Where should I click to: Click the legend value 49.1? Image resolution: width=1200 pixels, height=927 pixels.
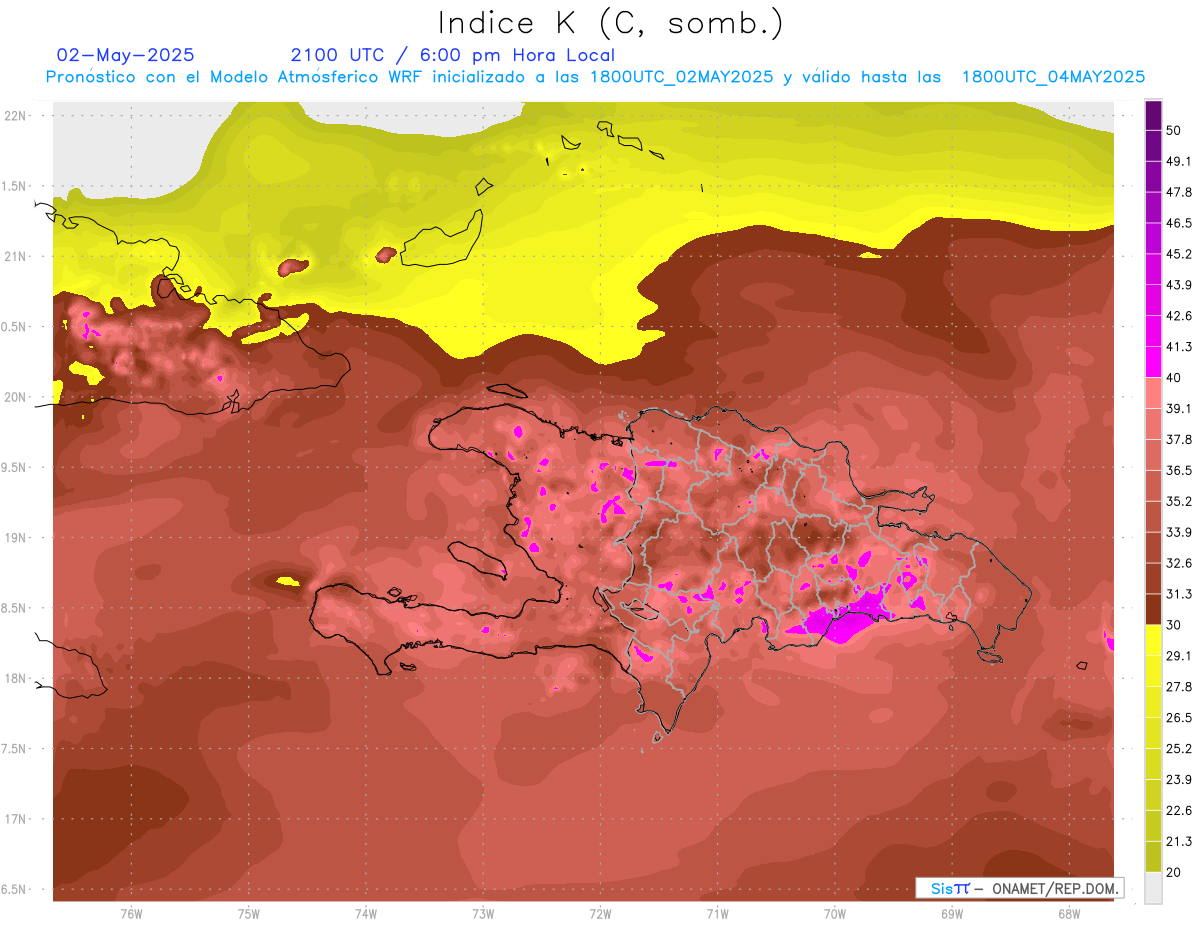[x=1179, y=160]
